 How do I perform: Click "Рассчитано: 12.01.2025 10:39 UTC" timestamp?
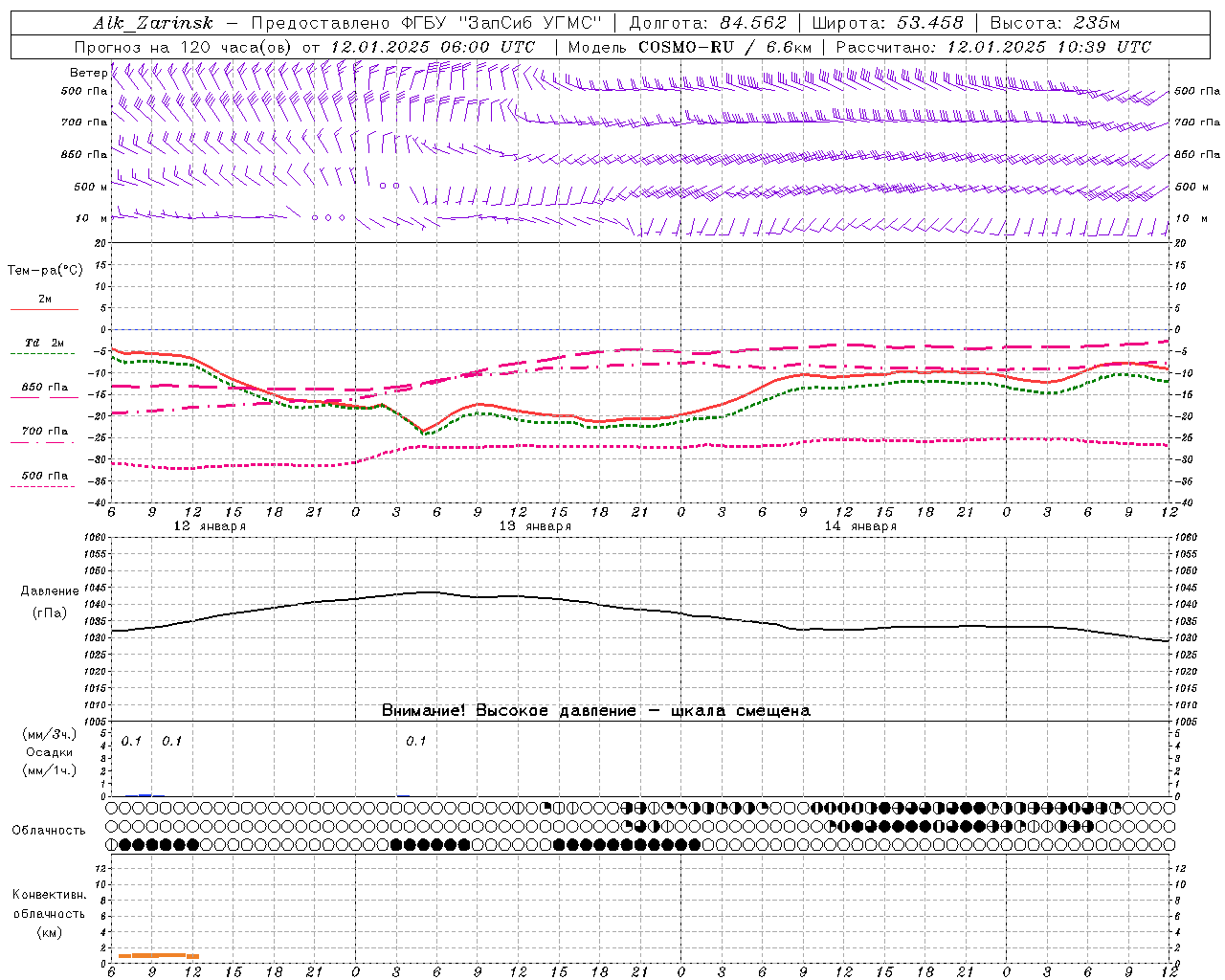993,47
